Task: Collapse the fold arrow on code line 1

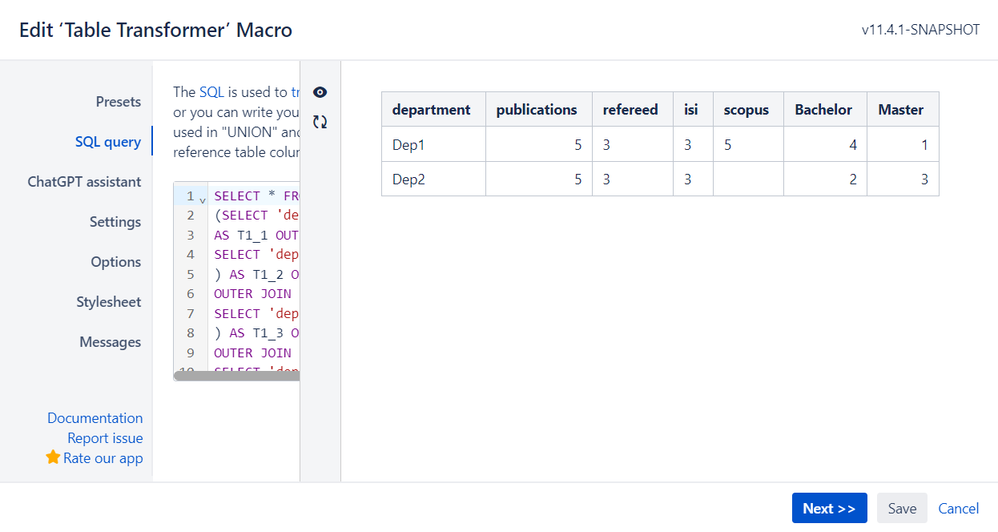Action: tap(202, 200)
